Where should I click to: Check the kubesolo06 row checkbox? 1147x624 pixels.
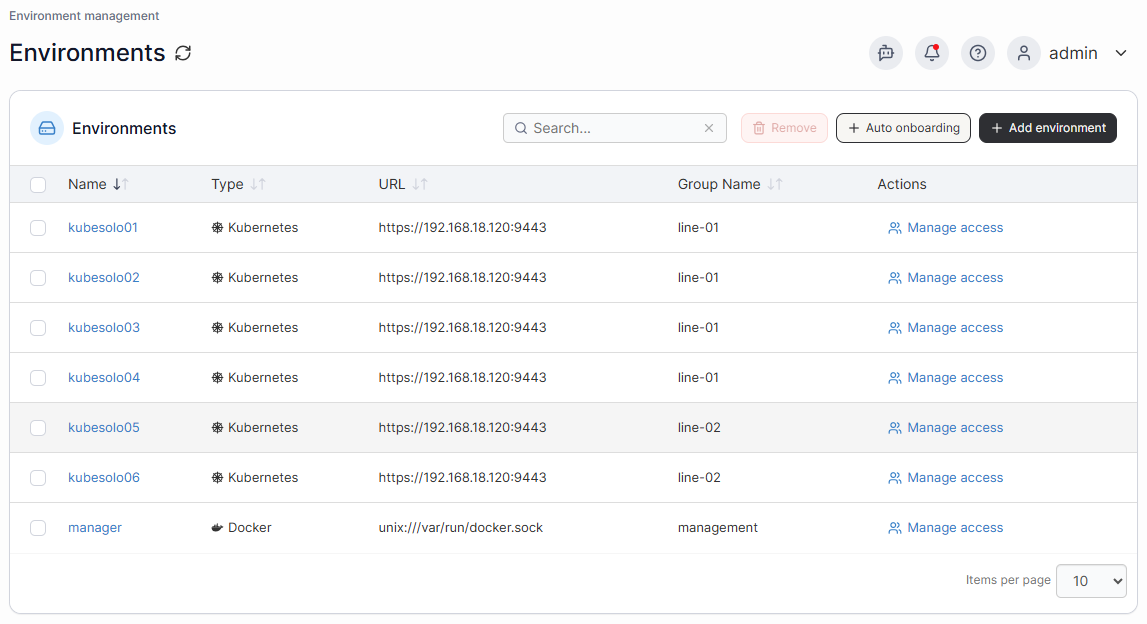(x=38, y=478)
